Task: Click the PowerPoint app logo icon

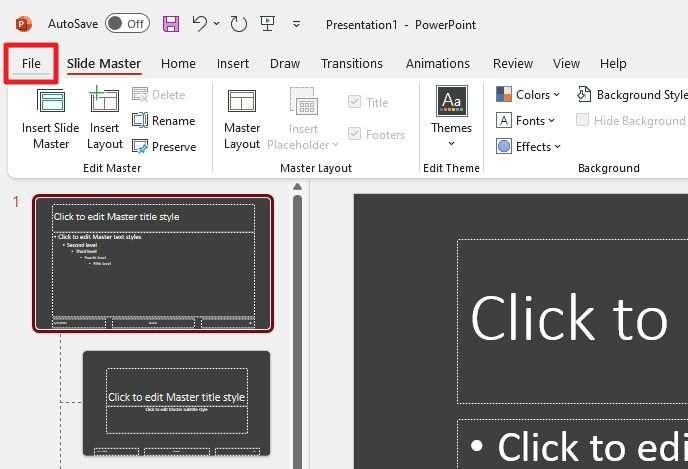Action: click(x=24, y=24)
